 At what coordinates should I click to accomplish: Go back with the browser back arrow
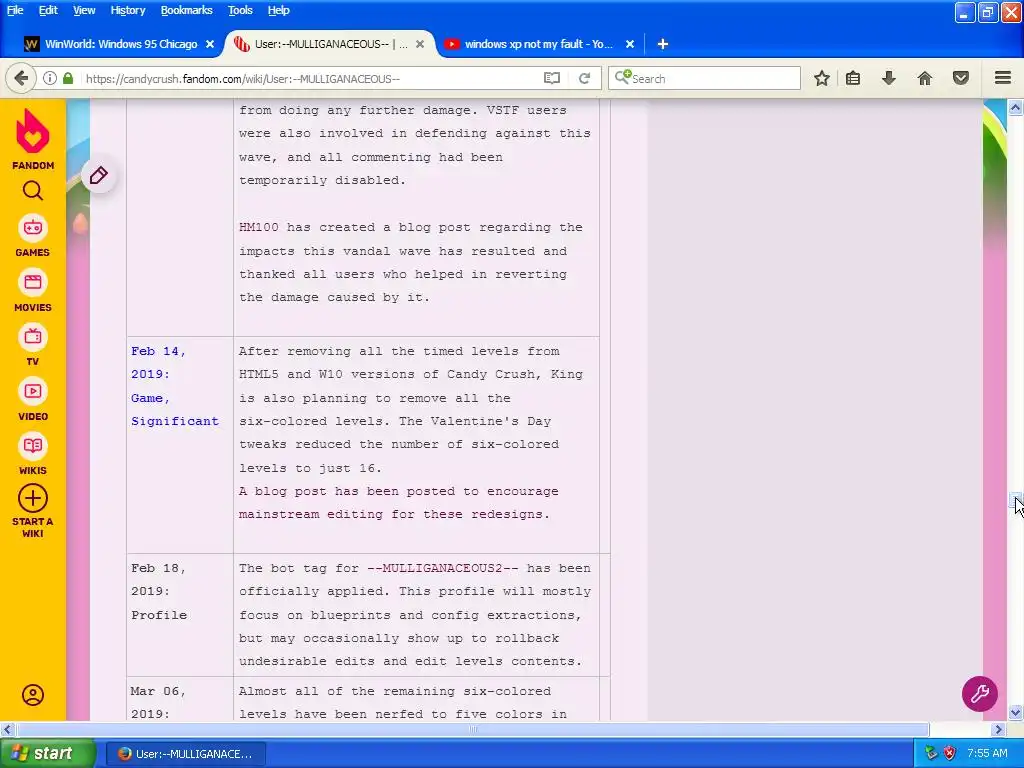click(x=21, y=78)
